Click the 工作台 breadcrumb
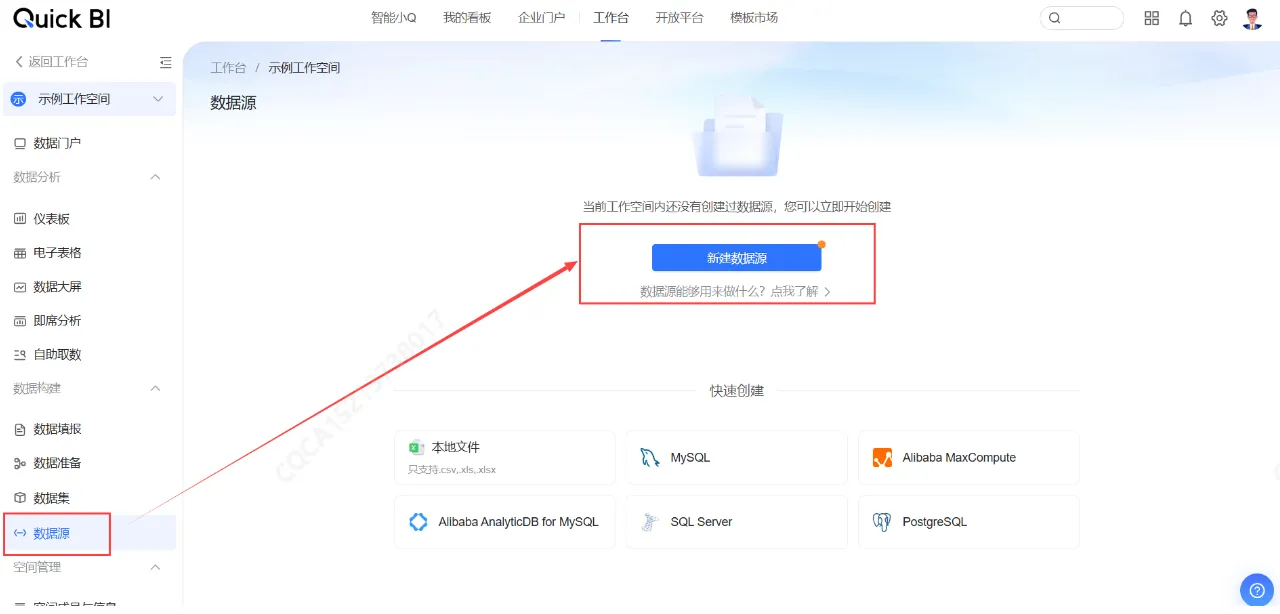 [228, 68]
